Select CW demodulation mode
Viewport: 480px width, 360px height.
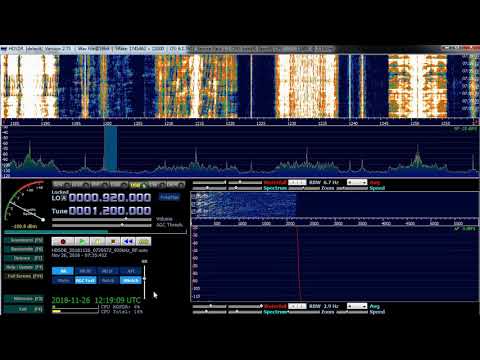[x=157, y=184]
